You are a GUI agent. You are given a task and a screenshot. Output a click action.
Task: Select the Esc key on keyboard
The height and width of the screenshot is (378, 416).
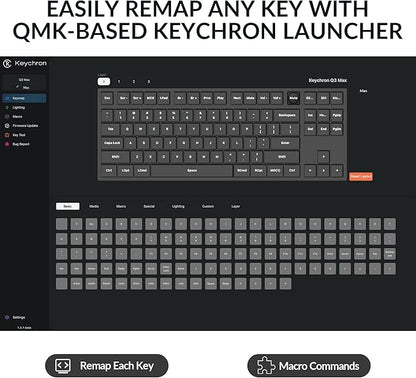[107, 98]
